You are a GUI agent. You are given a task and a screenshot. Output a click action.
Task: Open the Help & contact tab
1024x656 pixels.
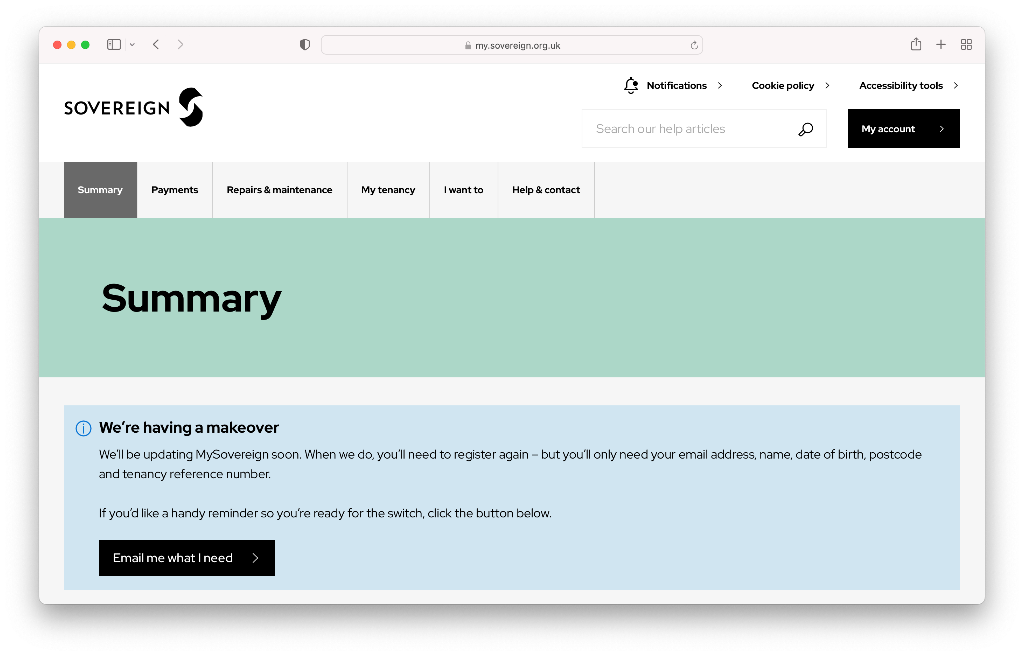[x=546, y=190]
